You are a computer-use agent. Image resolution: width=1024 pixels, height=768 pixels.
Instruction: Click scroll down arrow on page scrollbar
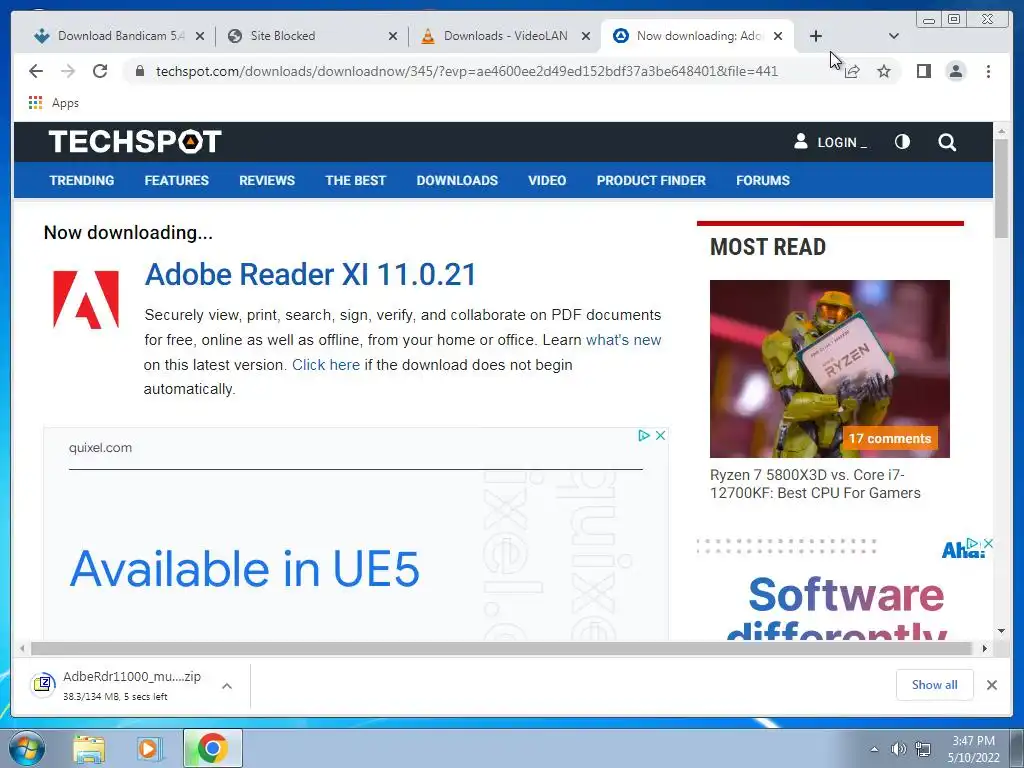[1001, 632]
